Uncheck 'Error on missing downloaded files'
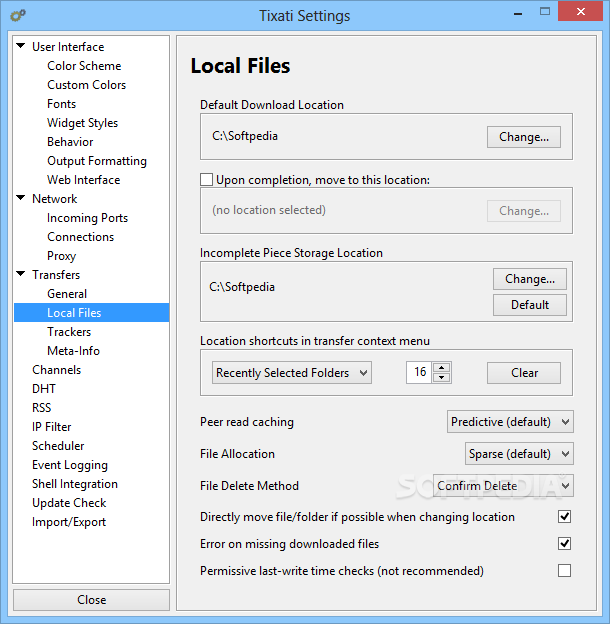610x624 pixels. [x=564, y=544]
